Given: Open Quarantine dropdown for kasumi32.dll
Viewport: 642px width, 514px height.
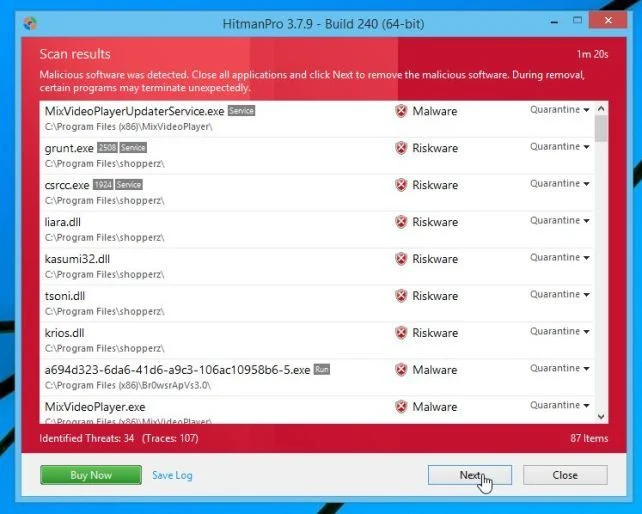Looking at the screenshot, I should tap(559, 257).
